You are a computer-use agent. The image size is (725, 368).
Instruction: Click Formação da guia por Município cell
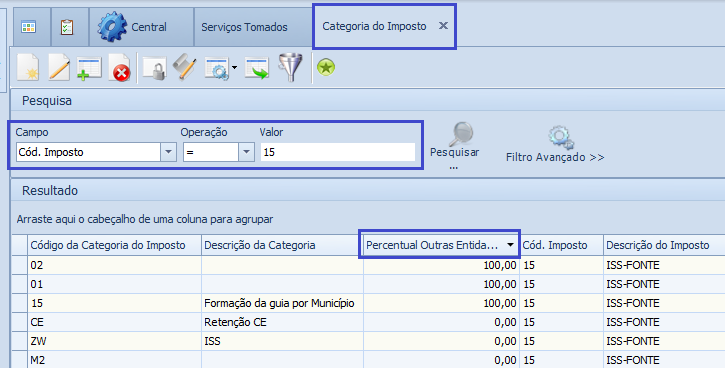(282, 303)
